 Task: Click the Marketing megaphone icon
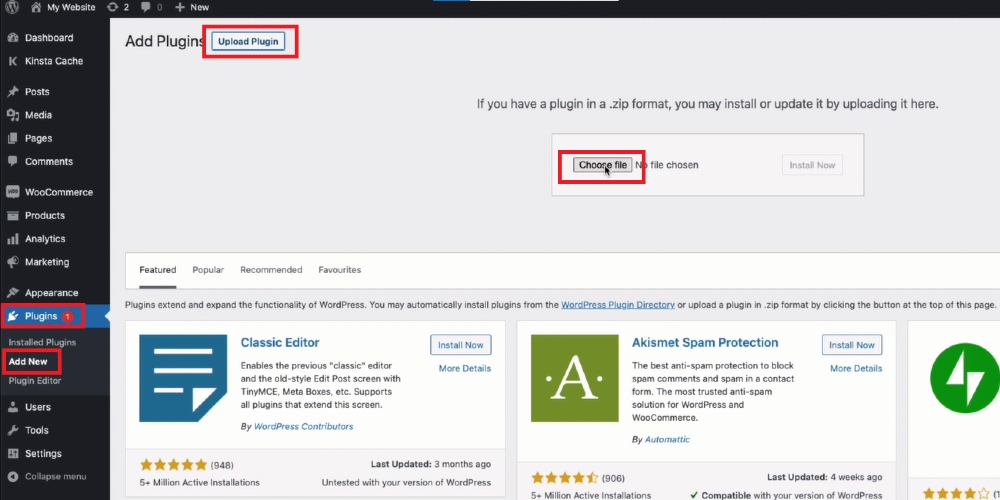coord(12,262)
